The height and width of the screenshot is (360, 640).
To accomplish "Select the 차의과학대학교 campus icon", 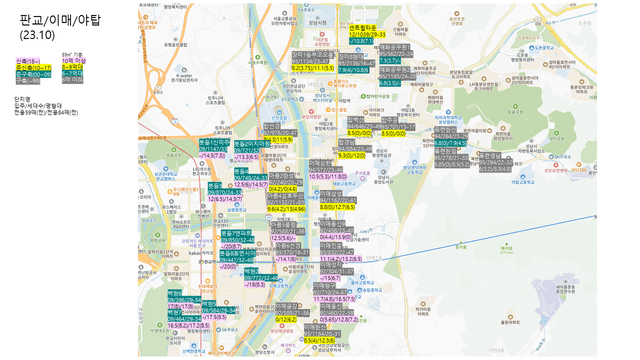I will (x=448, y=112).
